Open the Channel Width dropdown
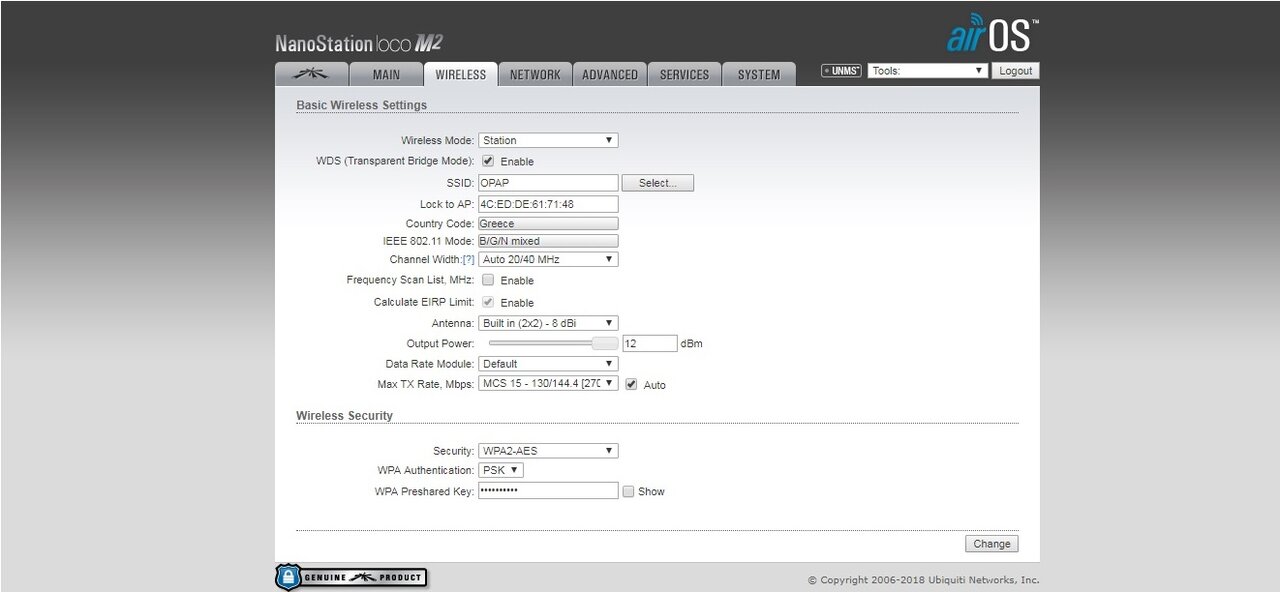 (548, 259)
